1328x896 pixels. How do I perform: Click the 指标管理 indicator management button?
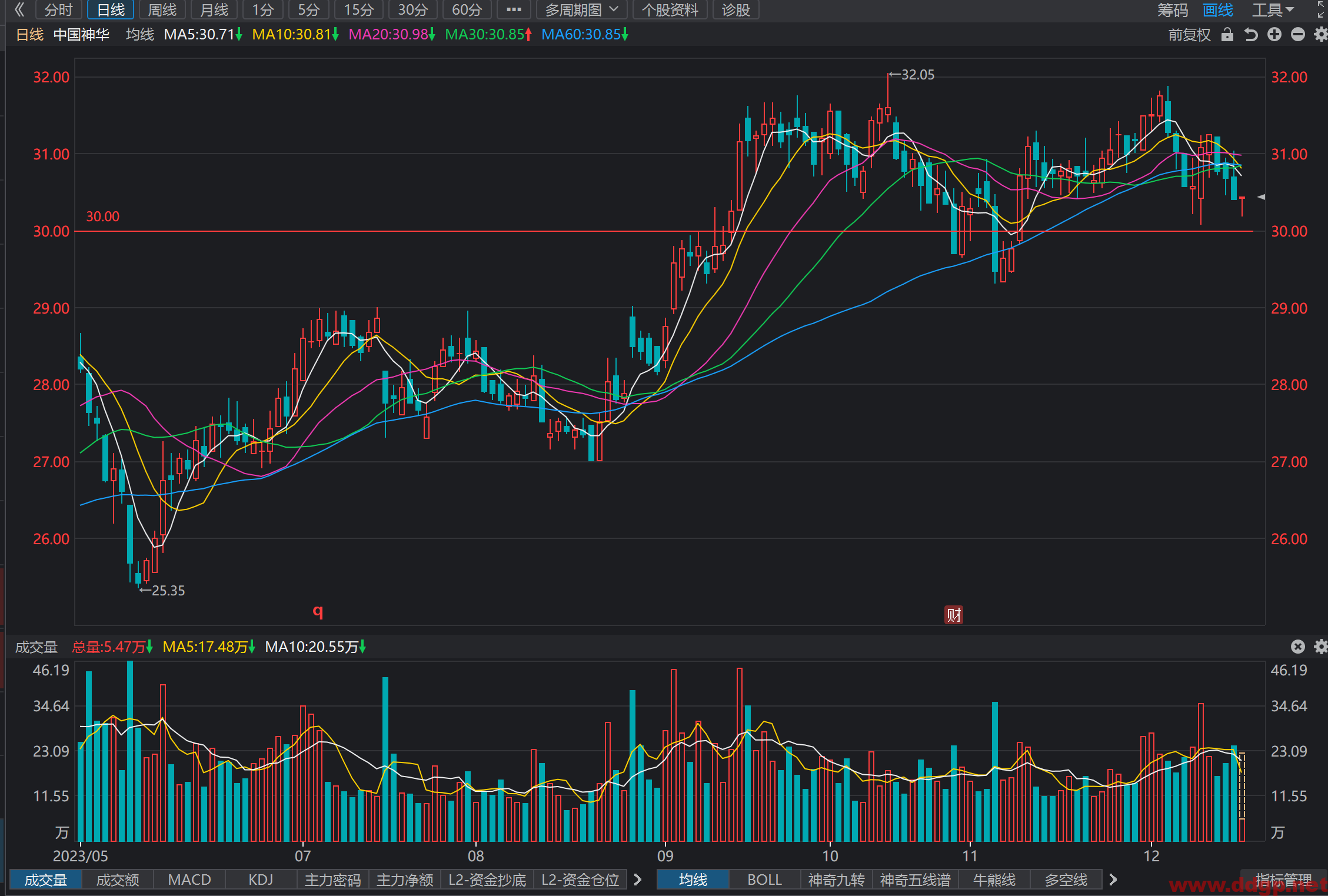point(1283,880)
